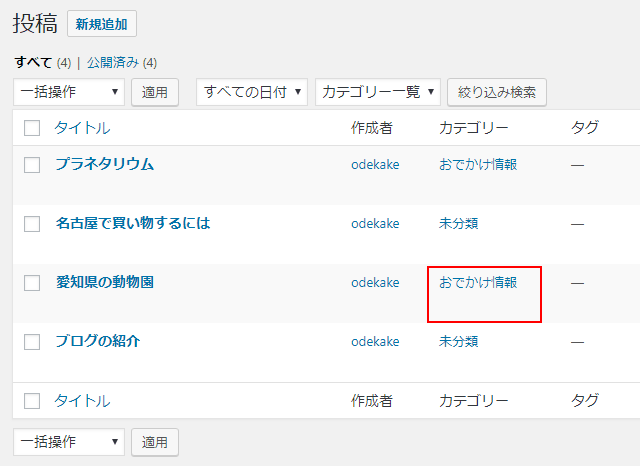Click the odekake author link for ブログの紹介

coord(375,341)
